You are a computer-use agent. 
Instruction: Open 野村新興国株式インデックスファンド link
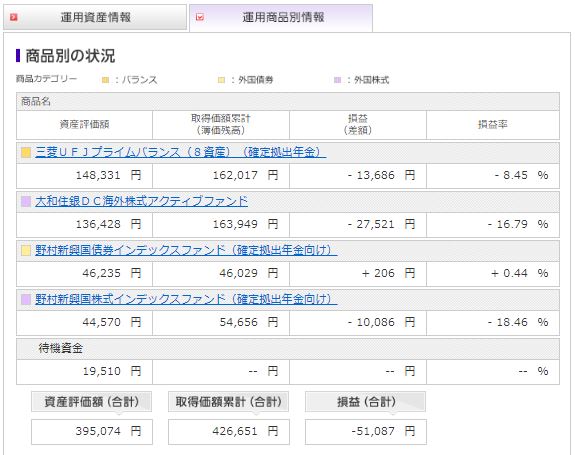(186, 299)
